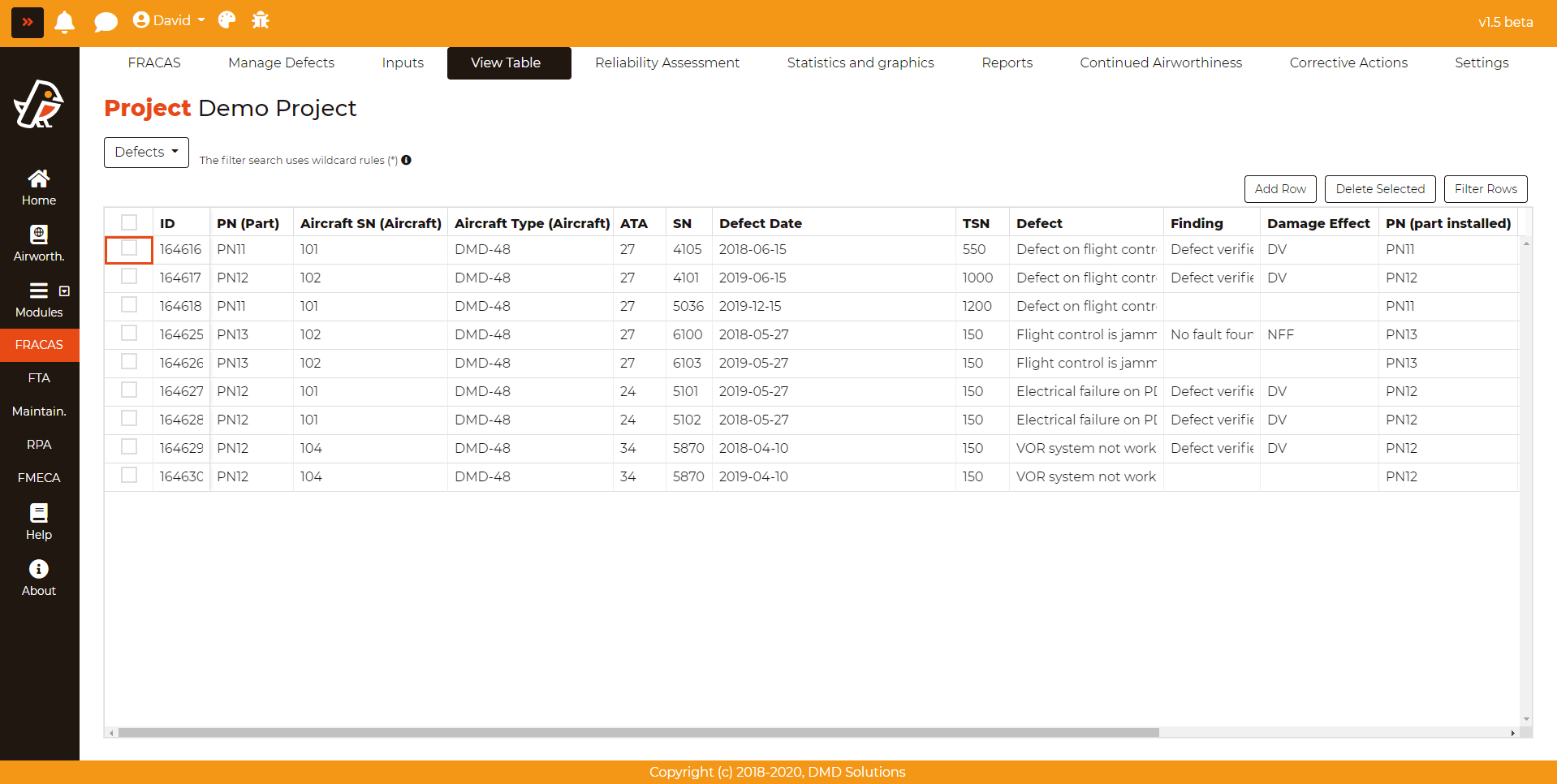Check the row checkbox for ID 164617
Image resolution: width=1557 pixels, height=784 pixels.
(x=129, y=277)
